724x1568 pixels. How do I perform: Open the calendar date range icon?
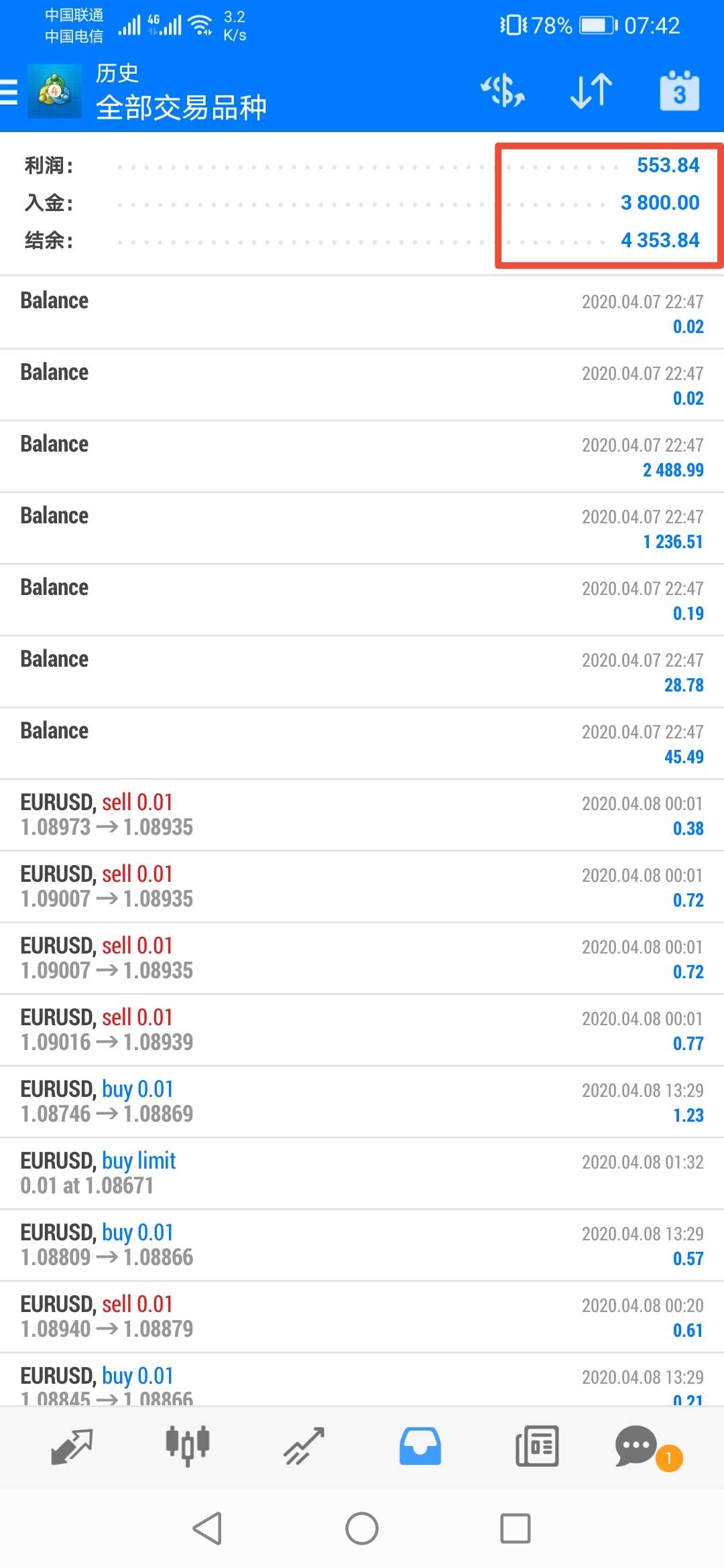pyautogui.click(x=679, y=90)
